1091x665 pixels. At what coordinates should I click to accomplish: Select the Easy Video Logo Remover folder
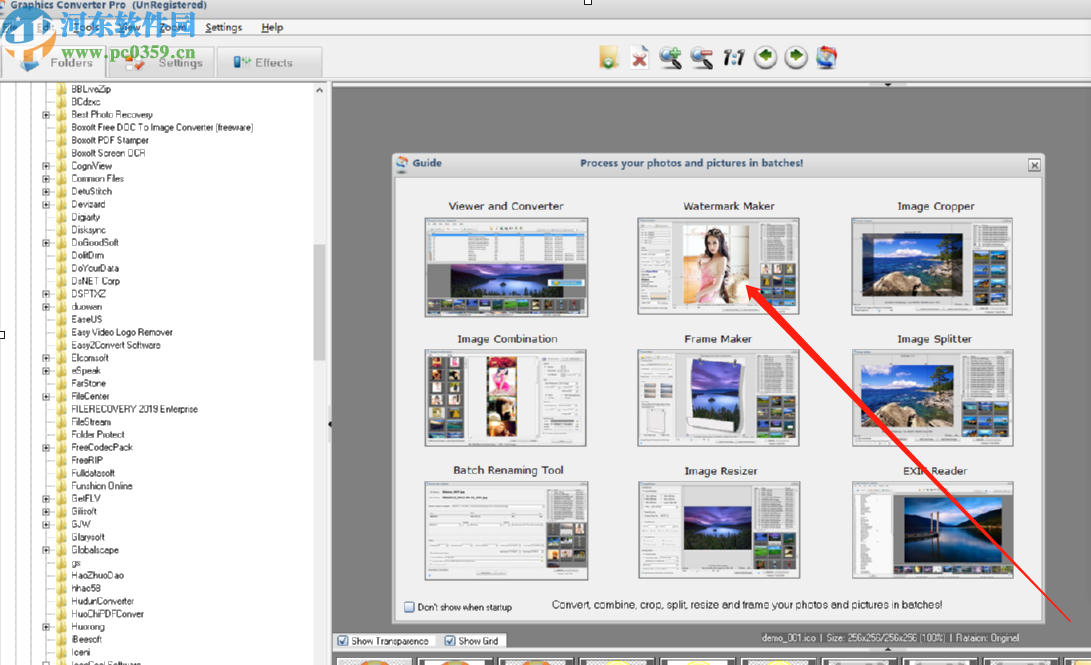pos(121,332)
